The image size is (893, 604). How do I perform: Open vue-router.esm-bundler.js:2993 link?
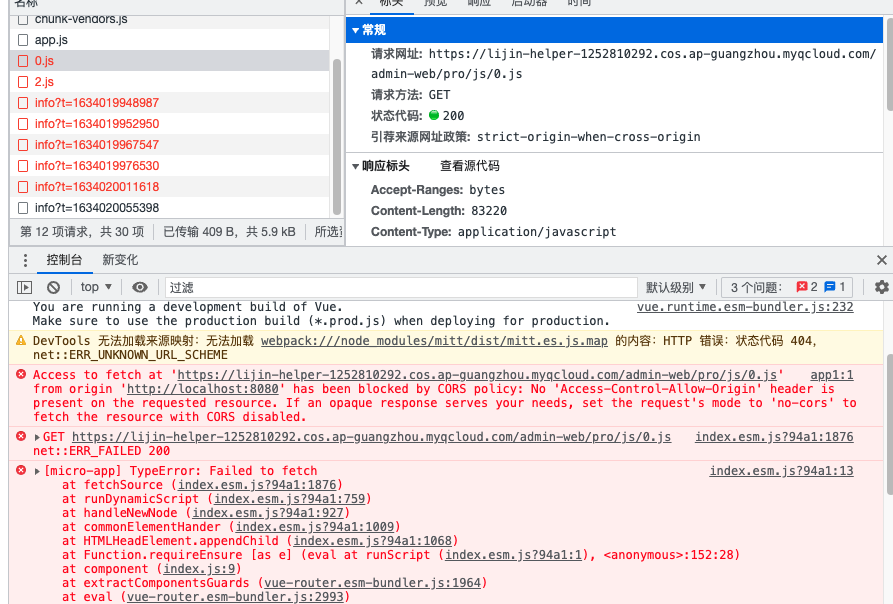coord(235,597)
